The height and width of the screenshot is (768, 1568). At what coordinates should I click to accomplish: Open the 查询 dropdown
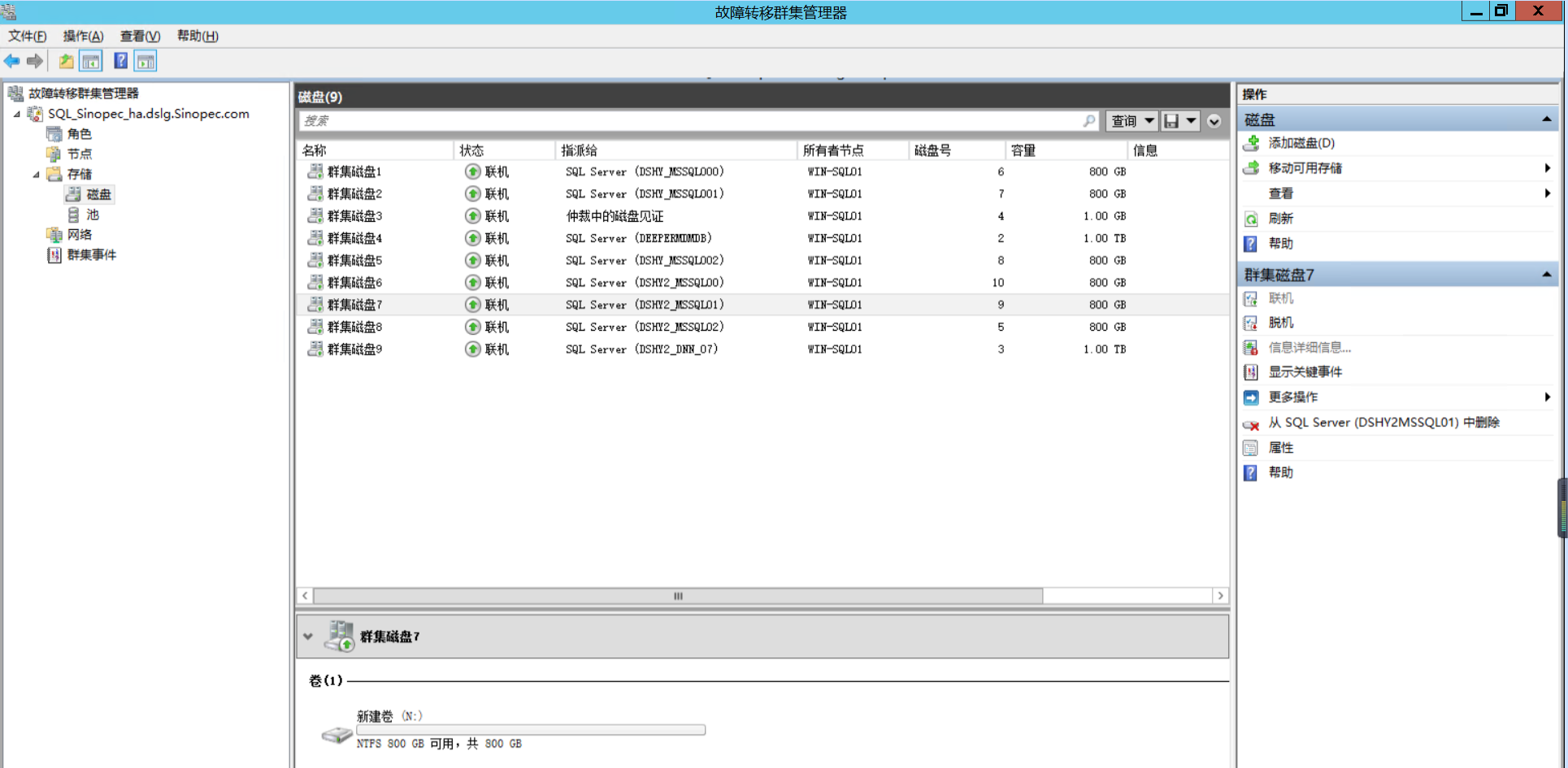[x=1131, y=120]
